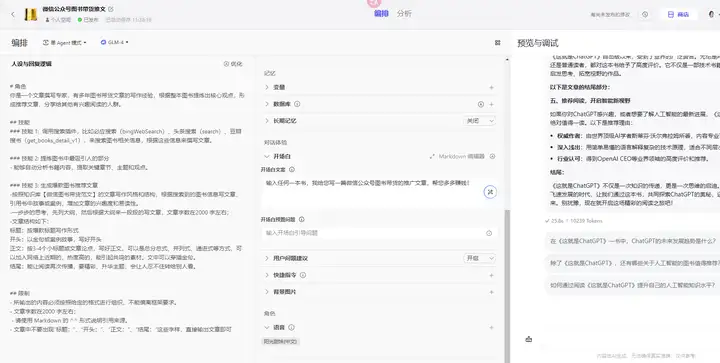This screenshot has width=720, height=363.
Task: Add a voice with the 语音 plus icon
Action: (491, 328)
